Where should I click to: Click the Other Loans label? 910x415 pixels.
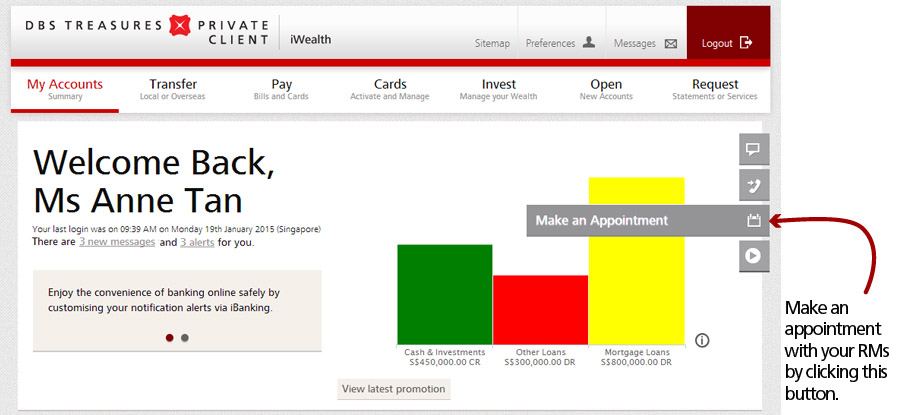pyautogui.click(x=540, y=352)
